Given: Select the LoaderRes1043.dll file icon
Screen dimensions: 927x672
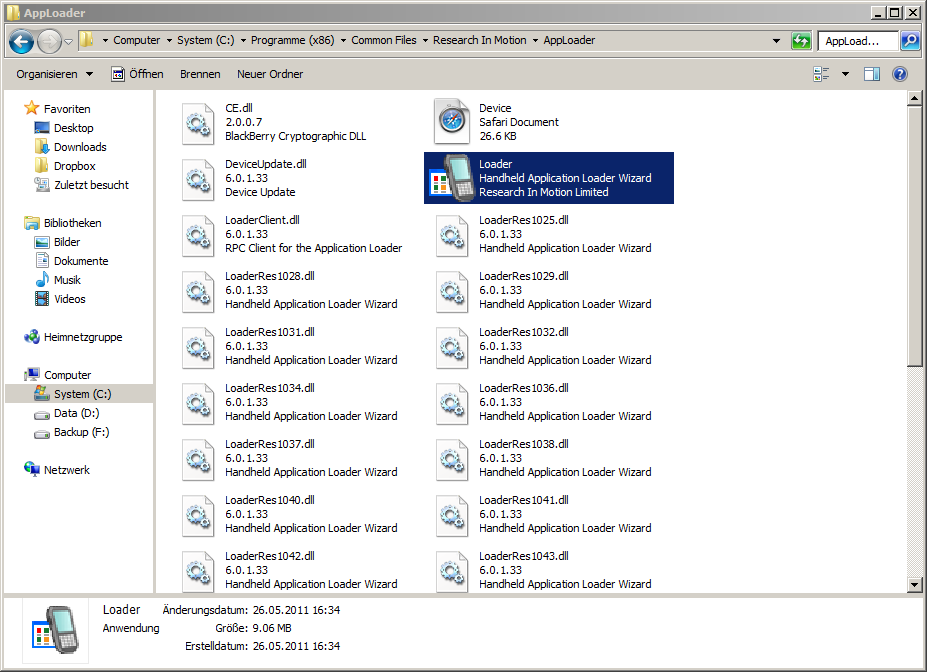Looking at the screenshot, I should click(452, 571).
